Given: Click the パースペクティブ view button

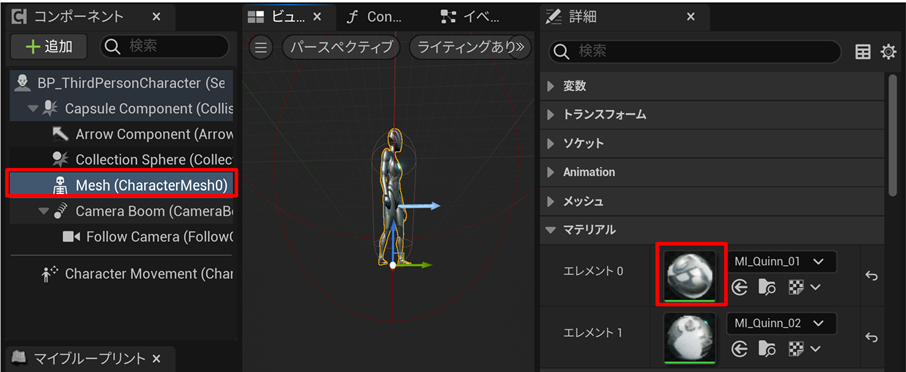Looking at the screenshot, I should coord(341,47).
